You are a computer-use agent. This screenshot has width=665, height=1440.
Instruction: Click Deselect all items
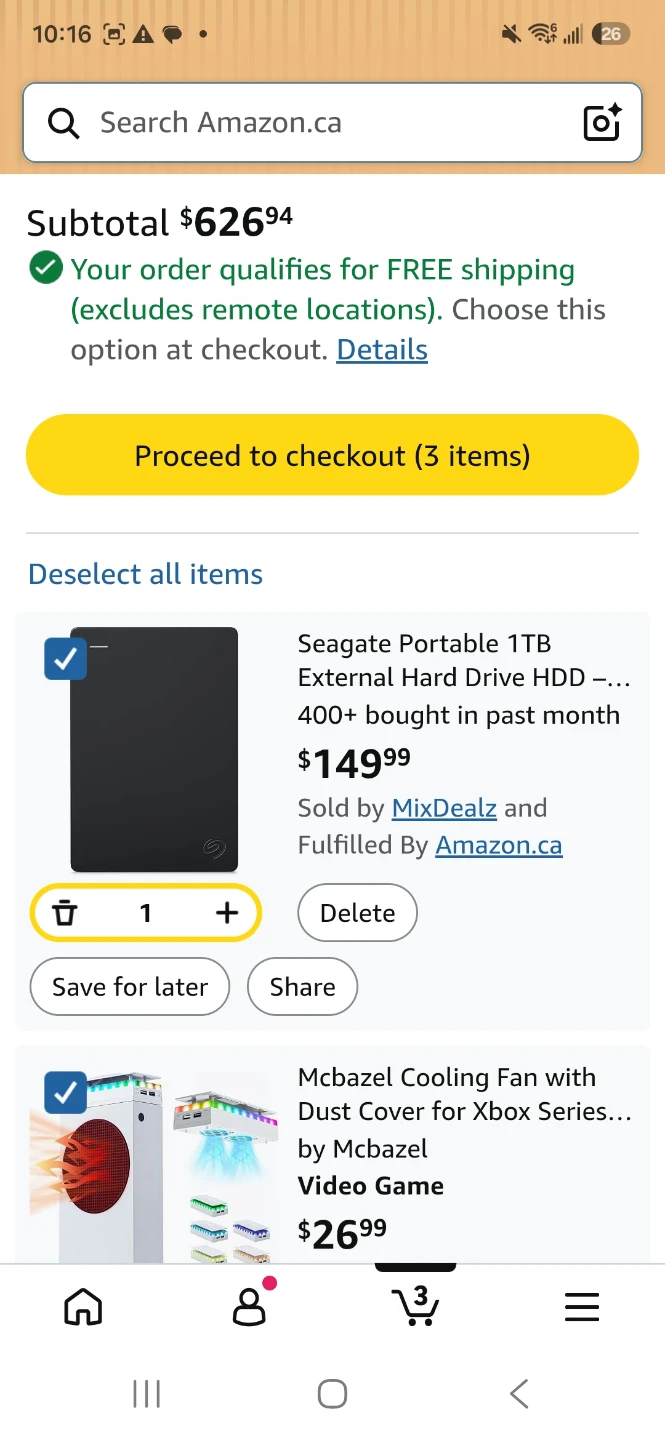tap(146, 574)
